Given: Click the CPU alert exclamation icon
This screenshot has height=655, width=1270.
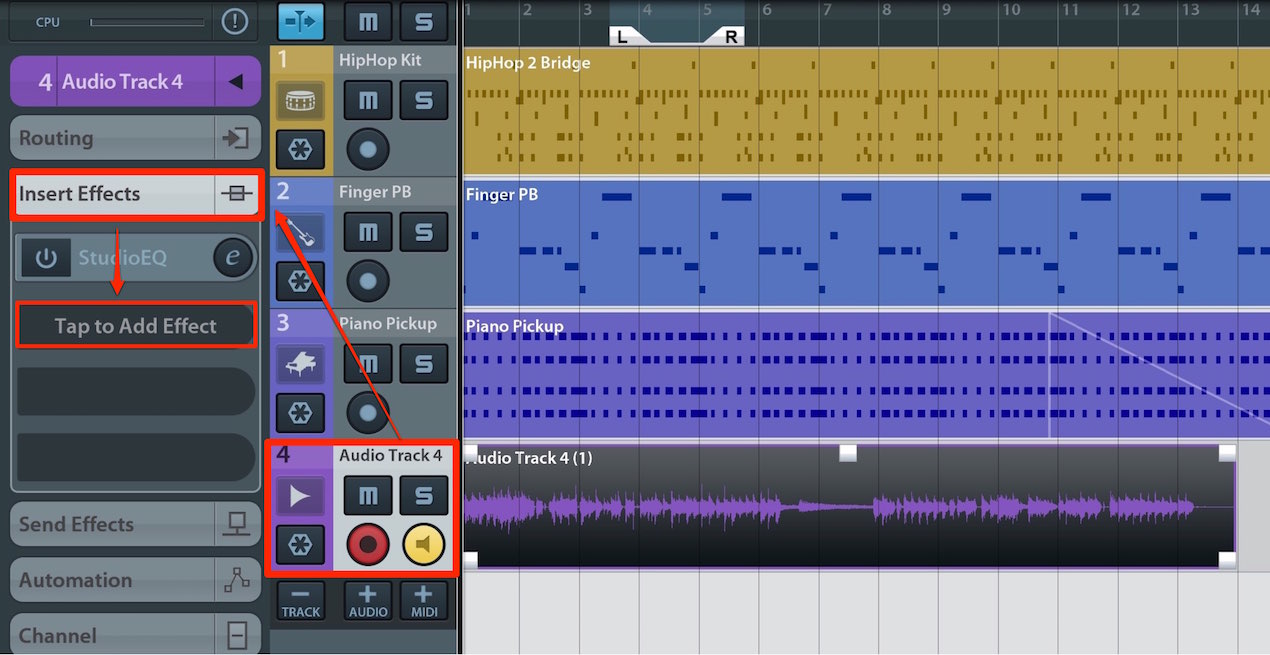Looking at the screenshot, I should point(236,20).
